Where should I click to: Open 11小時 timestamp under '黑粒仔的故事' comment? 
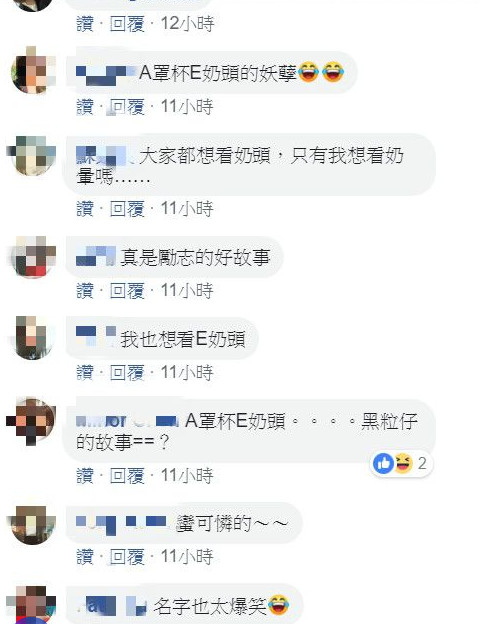187,476
